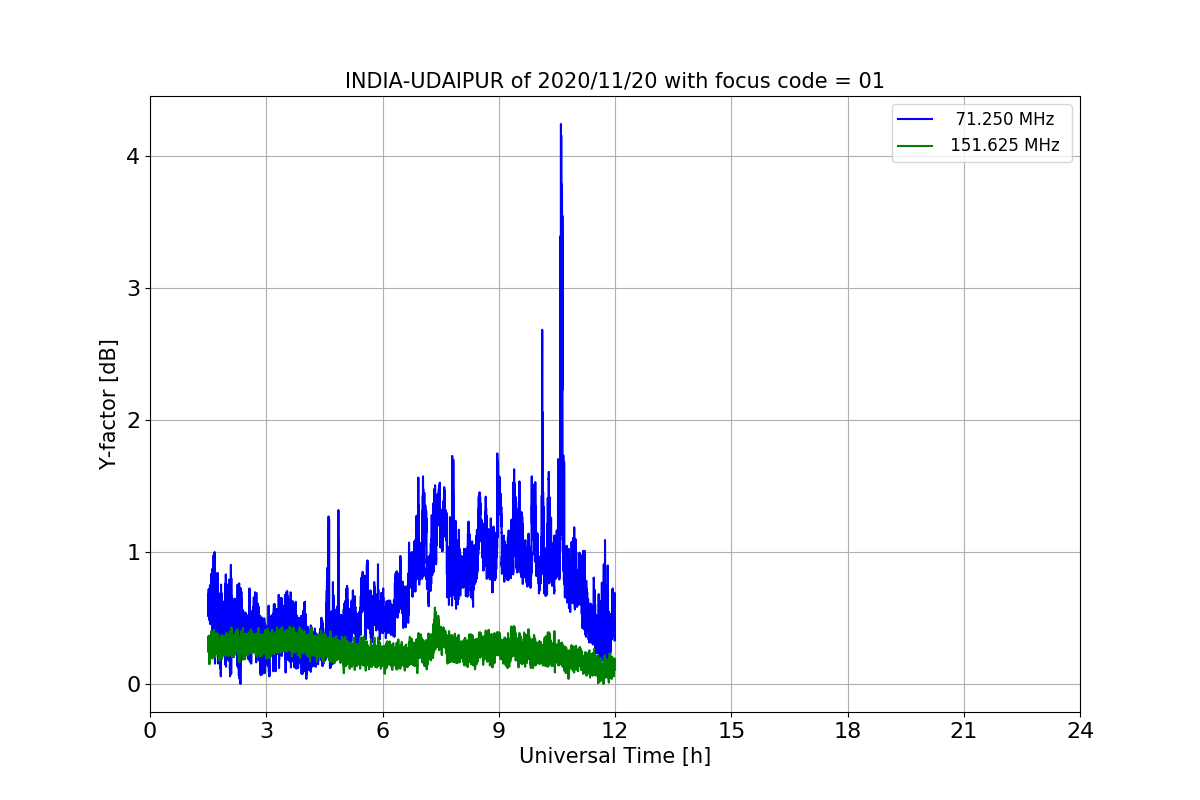
Task: Click x-axis tick label 12
Action: [x=615, y=731]
